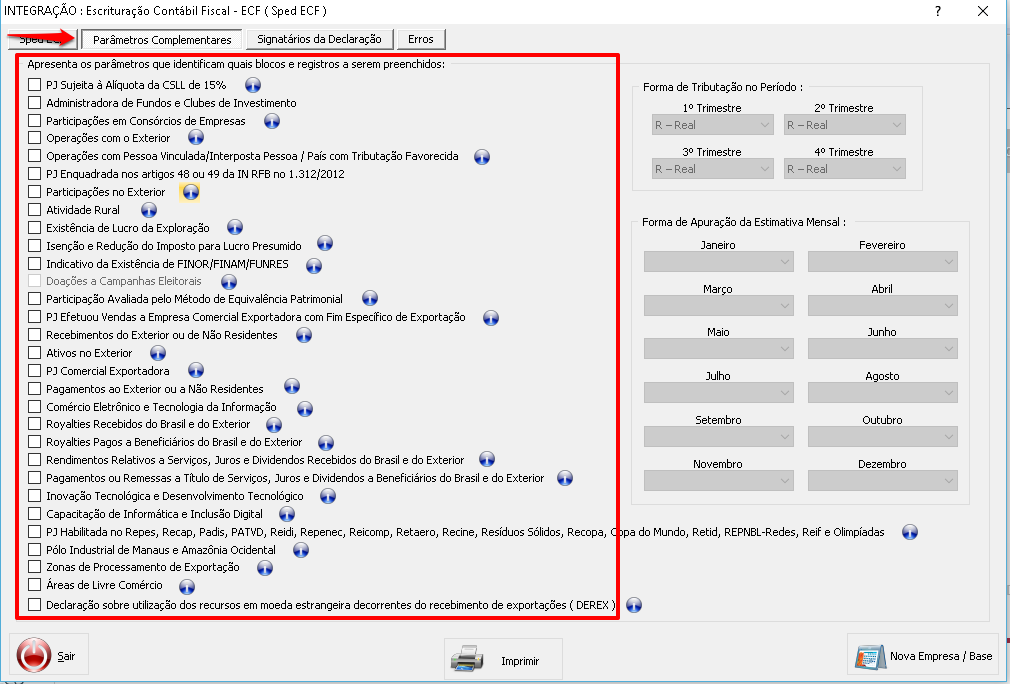Open the 4º Trimestre taxation dropdown
Screen dimensions: 1010x684
click(x=845, y=169)
